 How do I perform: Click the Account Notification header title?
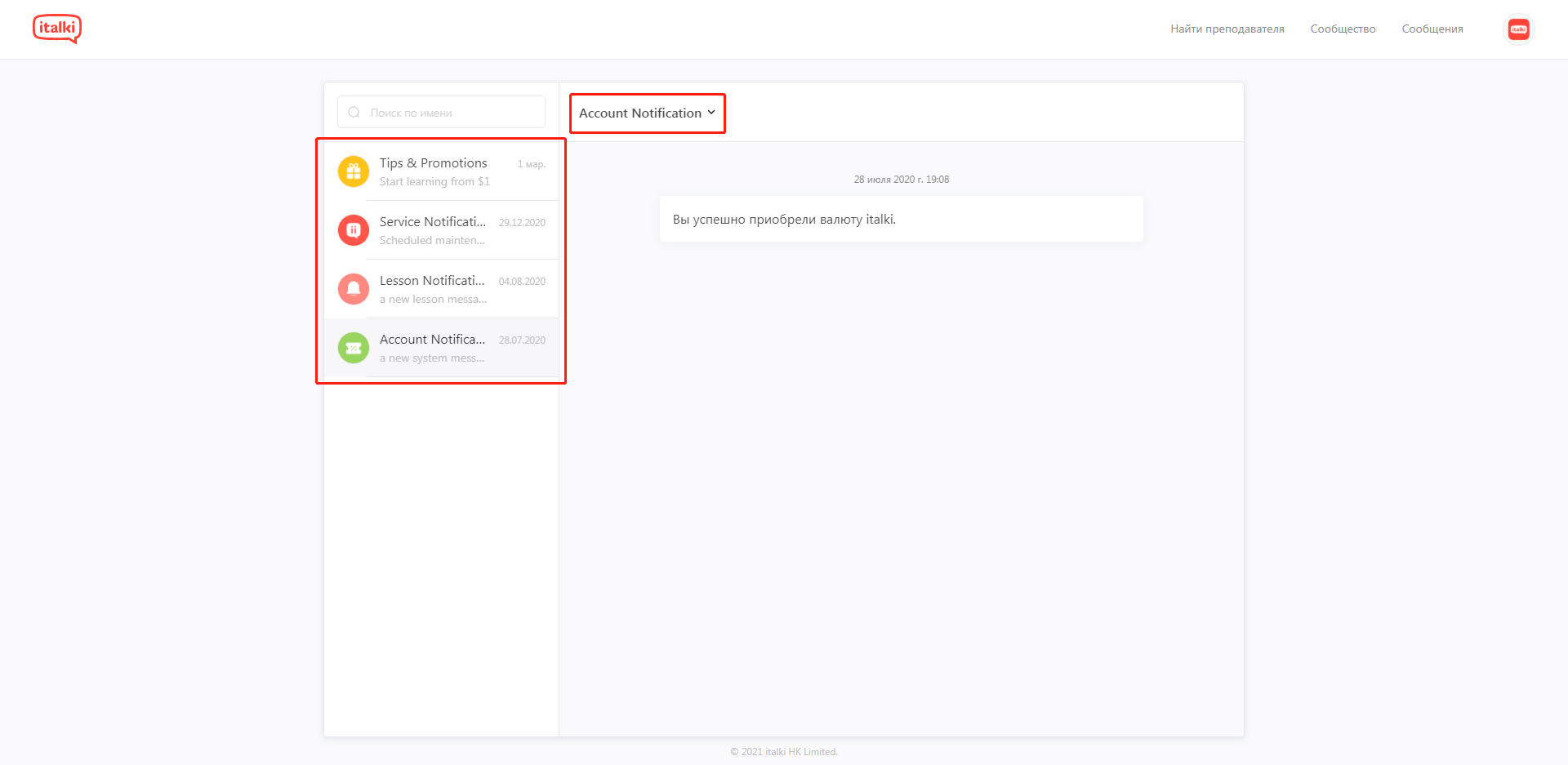[640, 113]
